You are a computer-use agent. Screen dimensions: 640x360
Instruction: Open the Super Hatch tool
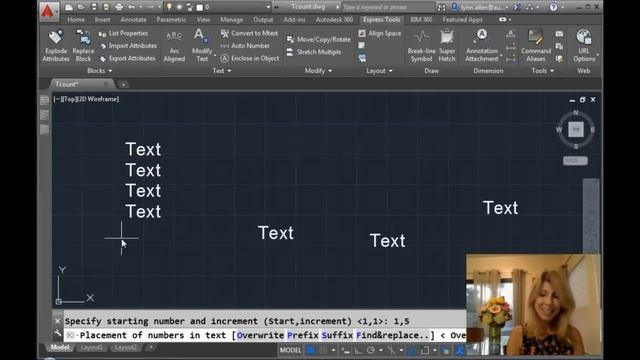(x=447, y=46)
